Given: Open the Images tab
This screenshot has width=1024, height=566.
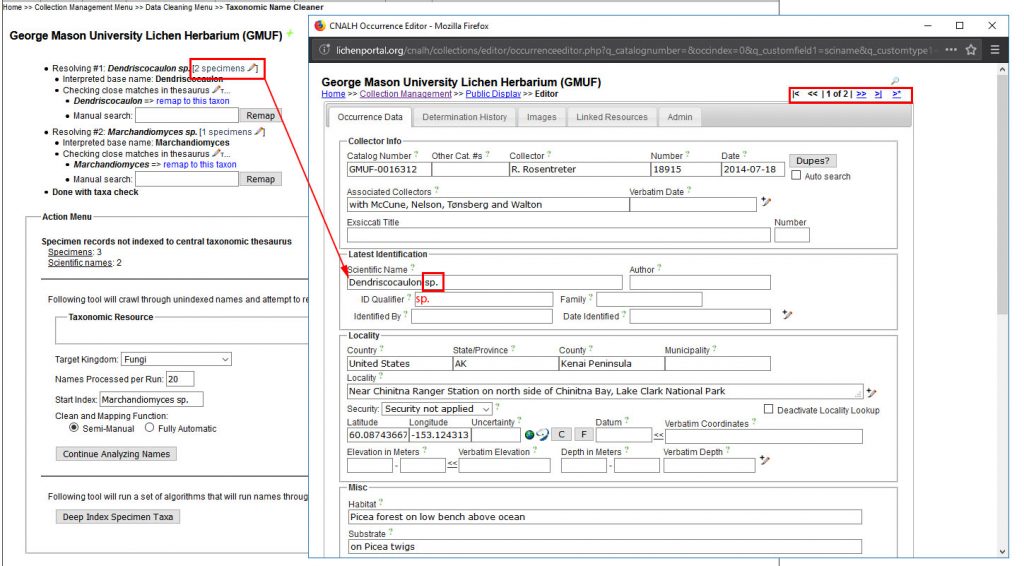Looking at the screenshot, I should tap(541, 117).
